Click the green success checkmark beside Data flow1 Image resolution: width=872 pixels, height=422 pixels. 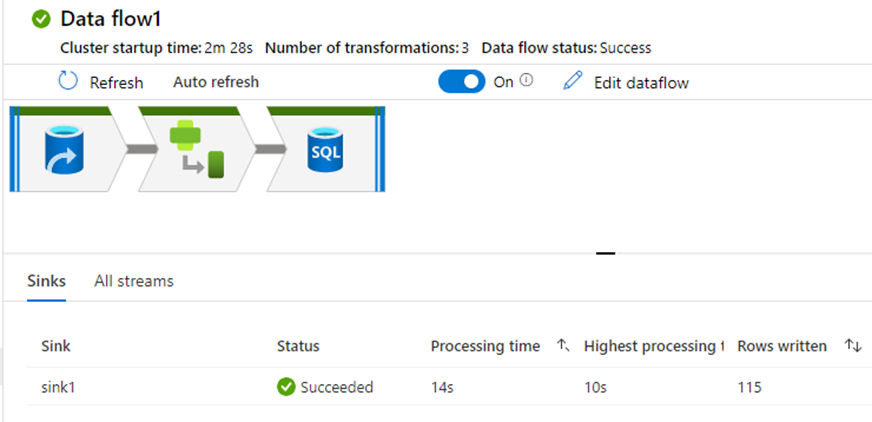[x=41, y=21]
